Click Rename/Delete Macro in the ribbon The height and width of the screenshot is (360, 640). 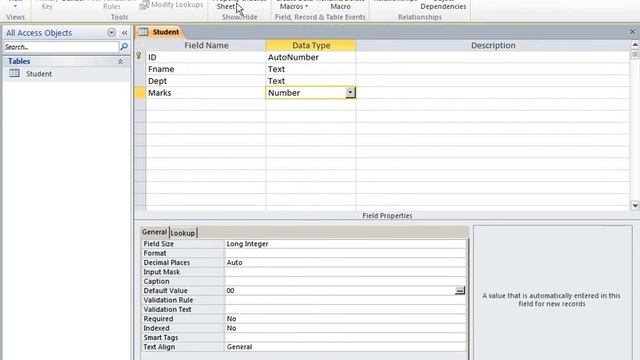pos(340,5)
